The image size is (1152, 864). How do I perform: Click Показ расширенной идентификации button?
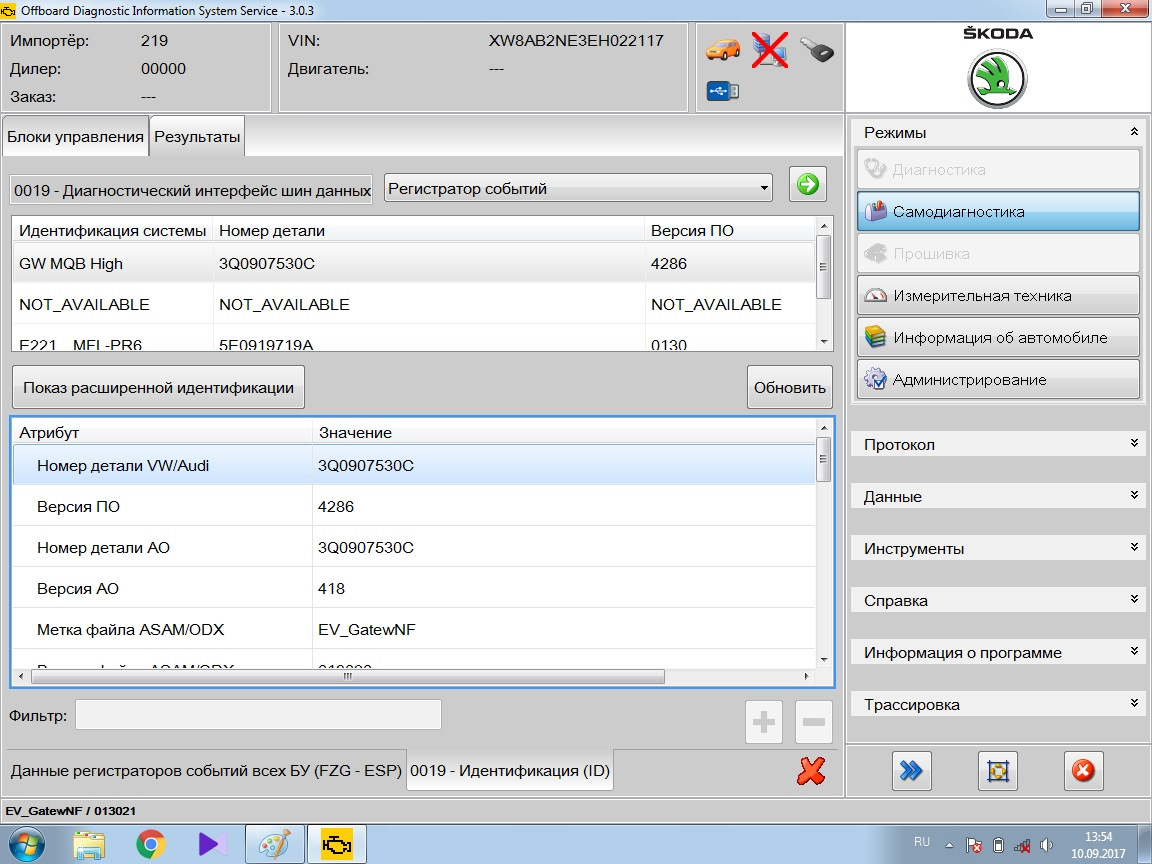(x=158, y=387)
